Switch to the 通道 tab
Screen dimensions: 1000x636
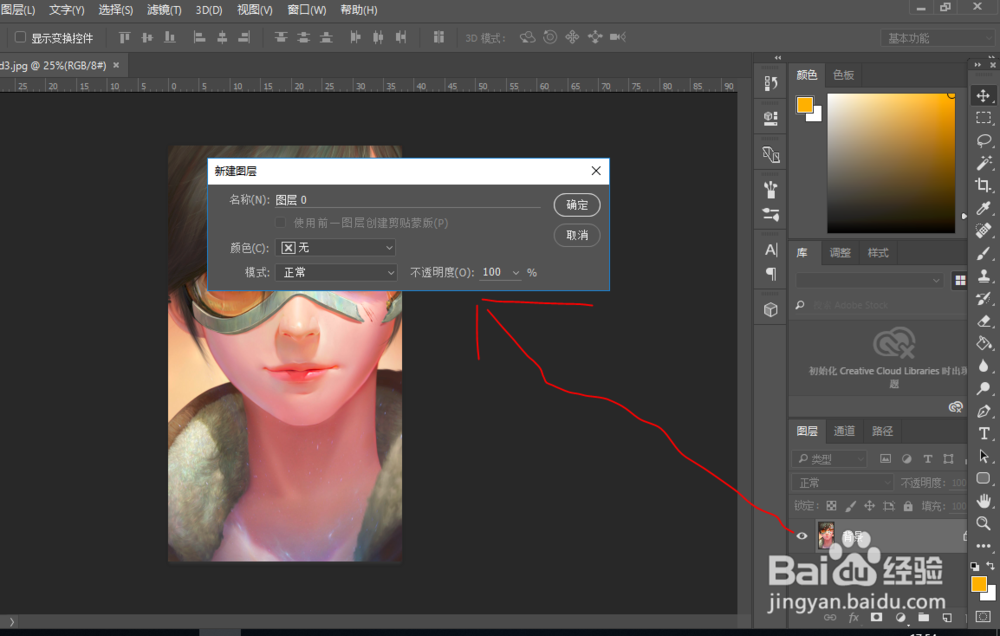coord(844,431)
